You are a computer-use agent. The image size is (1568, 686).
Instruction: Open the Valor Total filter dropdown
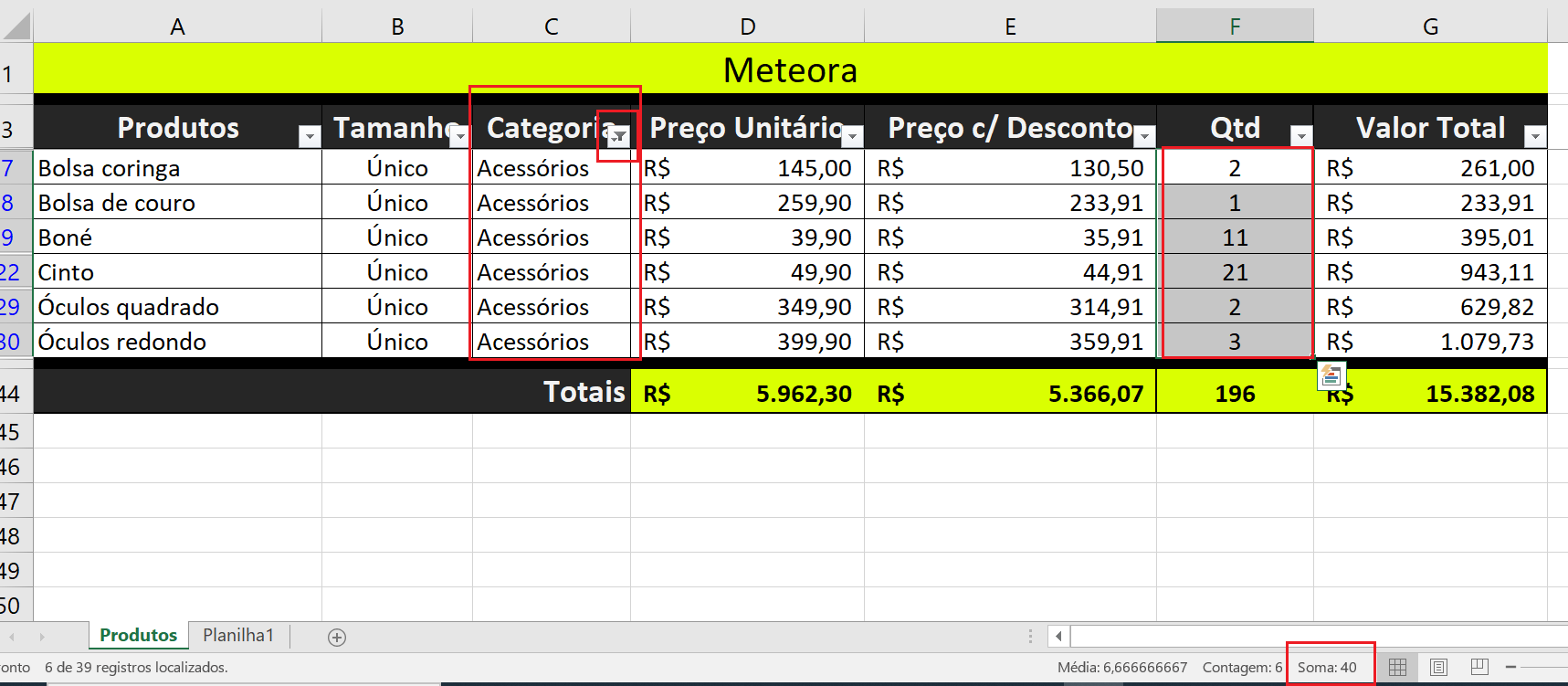coord(1535,137)
